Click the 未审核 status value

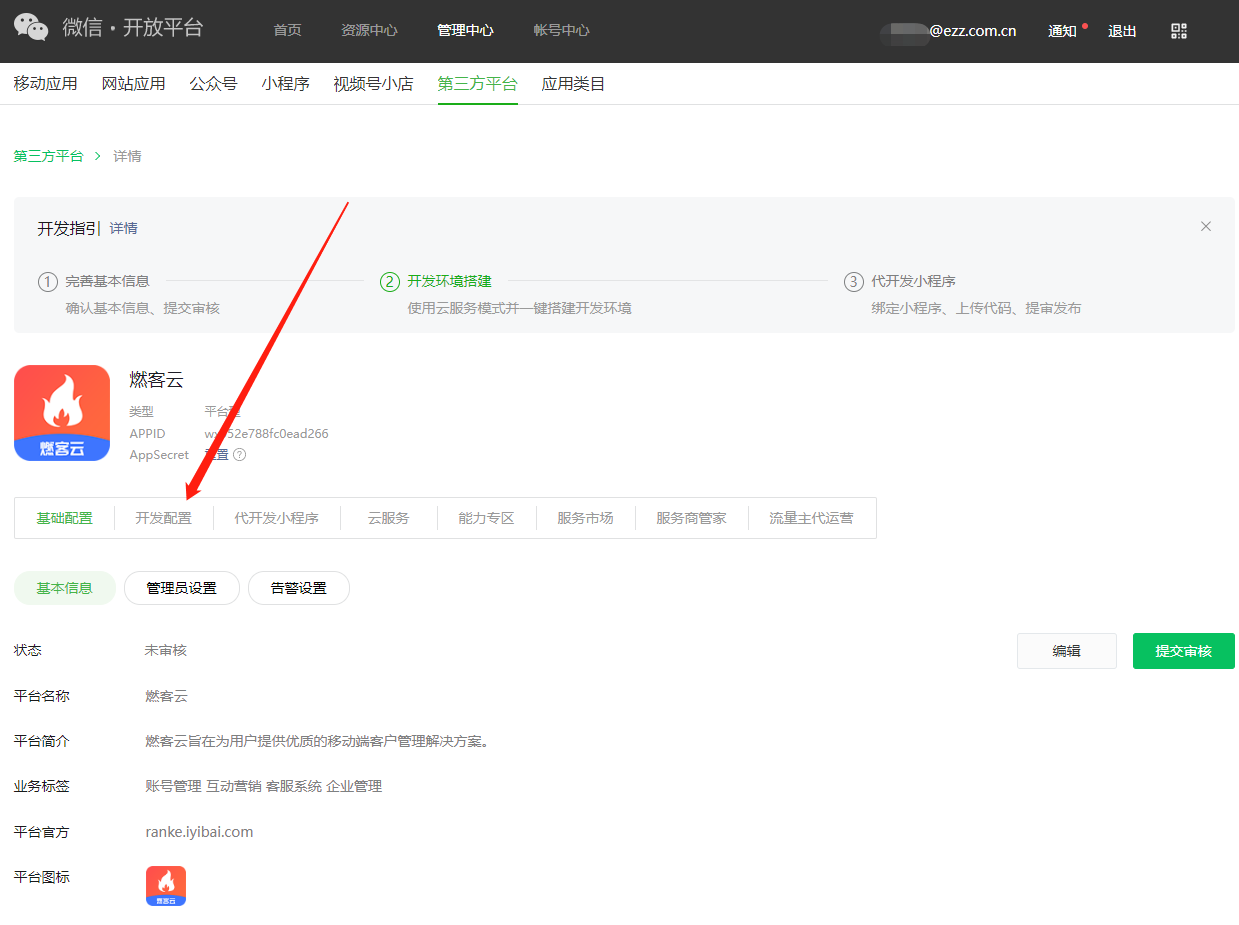[x=166, y=650]
